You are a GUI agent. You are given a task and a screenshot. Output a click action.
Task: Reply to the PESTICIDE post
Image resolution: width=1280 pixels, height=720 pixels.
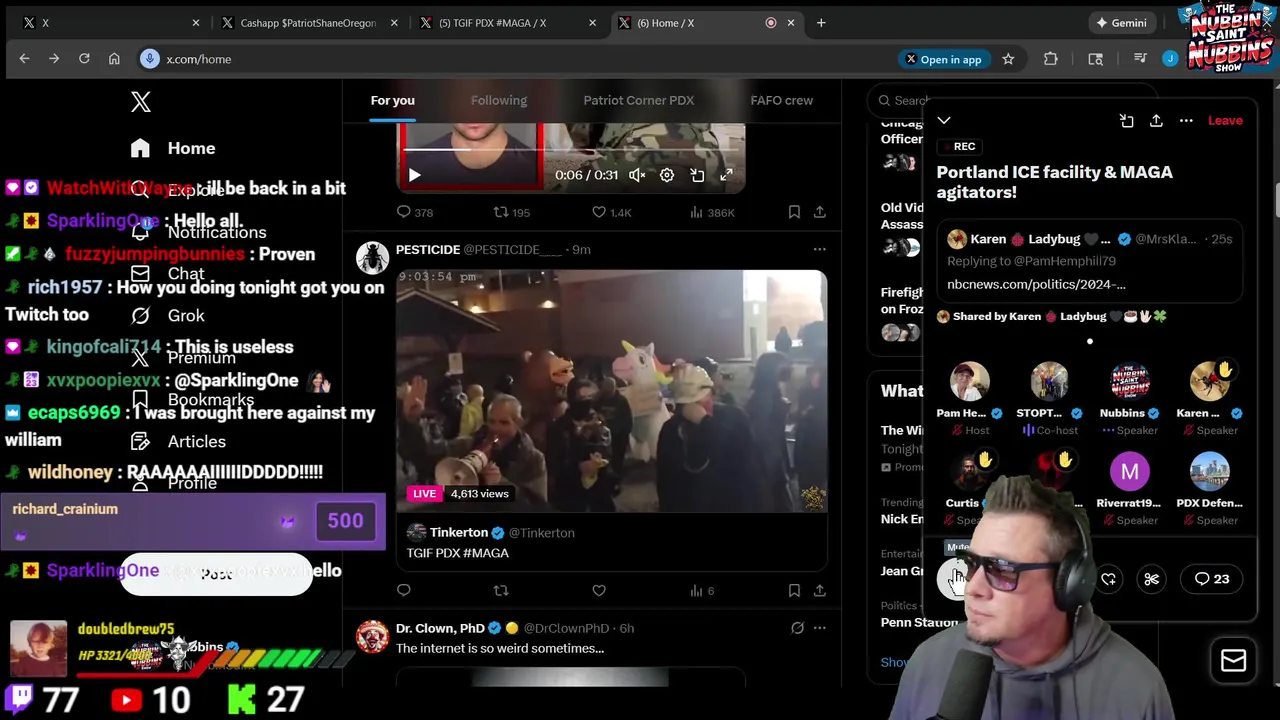(404, 591)
